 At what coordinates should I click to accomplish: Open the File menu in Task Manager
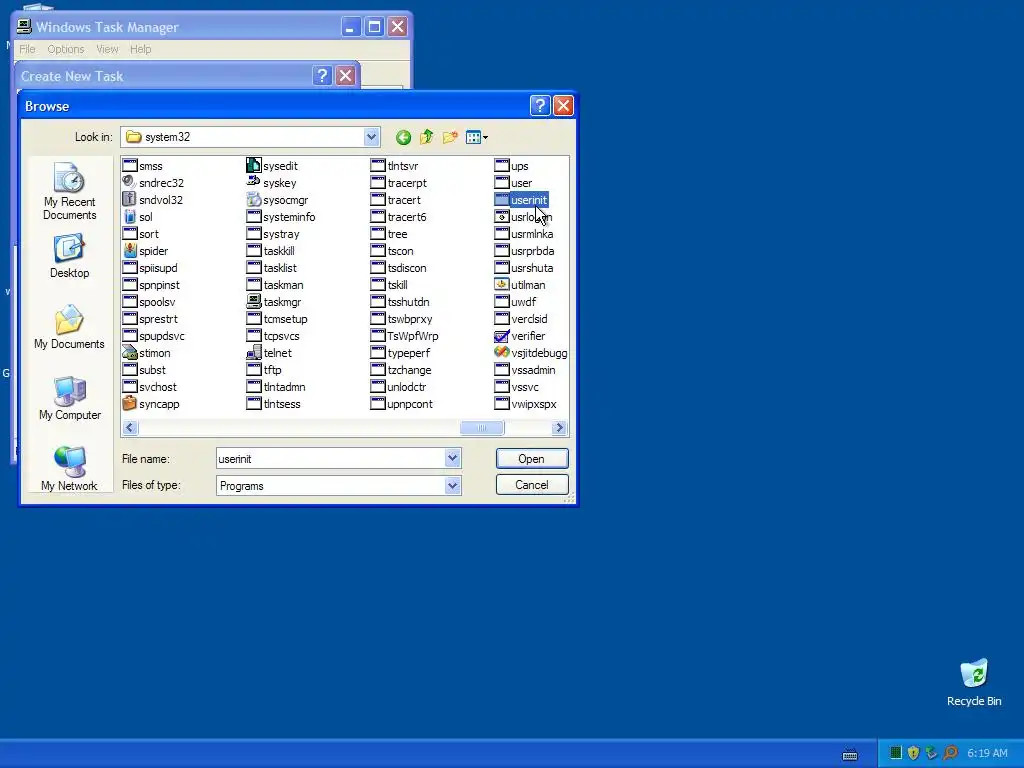pyautogui.click(x=27, y=49)
